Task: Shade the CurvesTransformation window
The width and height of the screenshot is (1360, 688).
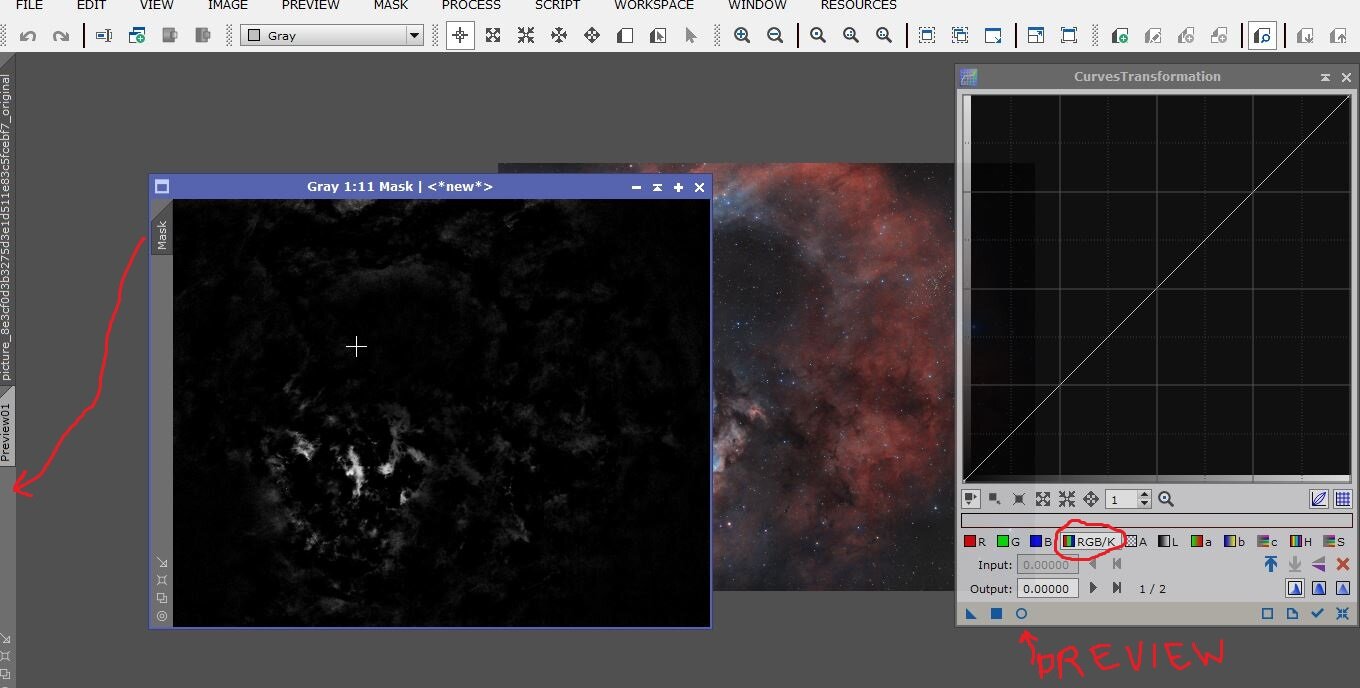Action: [1325, 77]
